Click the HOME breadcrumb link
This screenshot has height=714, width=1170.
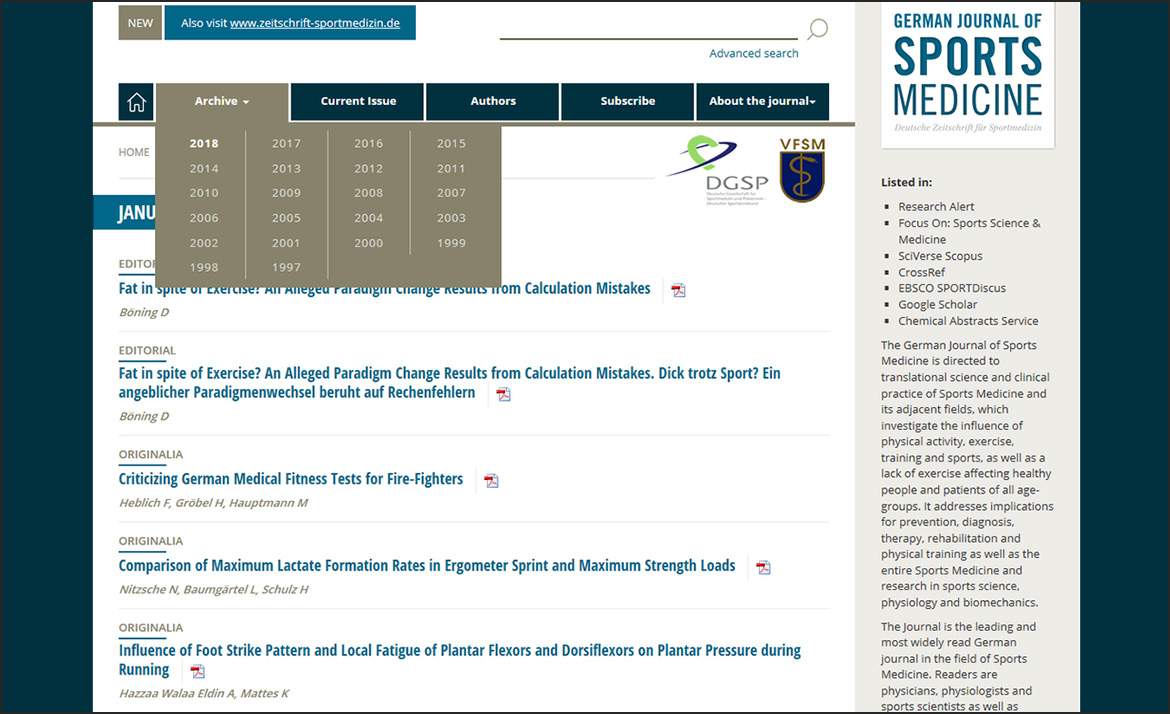click(134, 152)
